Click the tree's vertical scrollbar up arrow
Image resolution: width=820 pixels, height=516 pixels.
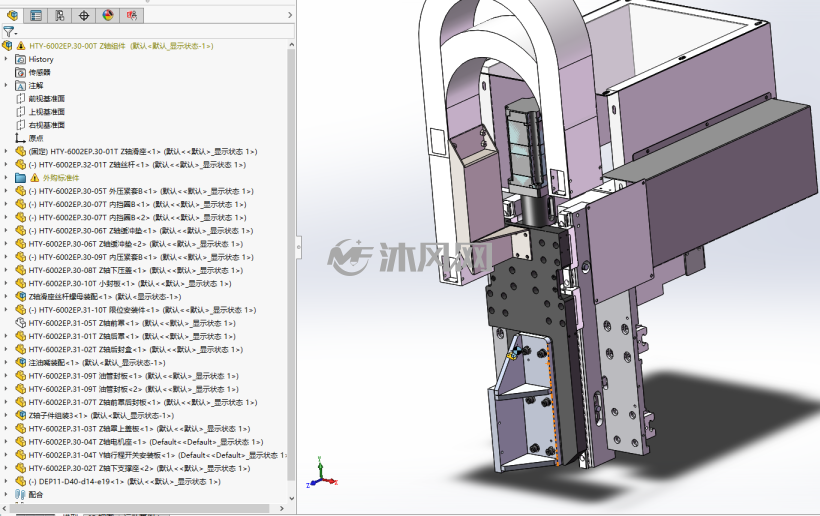pyautogui.click(x=291, y=45)
